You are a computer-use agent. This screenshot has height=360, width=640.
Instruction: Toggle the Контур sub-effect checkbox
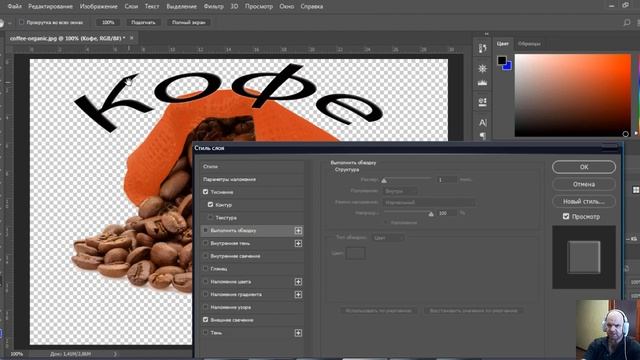210,204
